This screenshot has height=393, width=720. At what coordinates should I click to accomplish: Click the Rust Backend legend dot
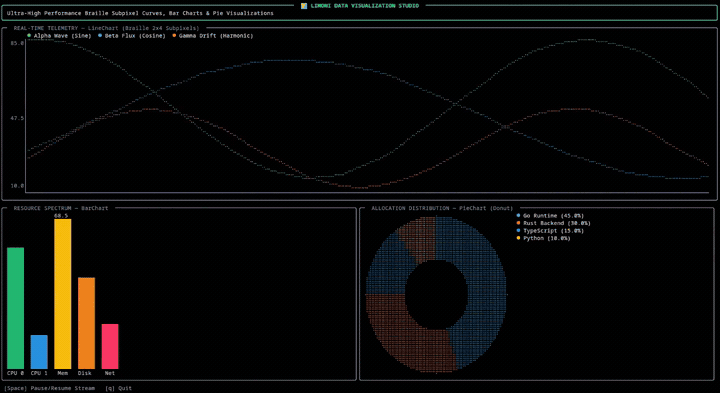click(x=518, y=223)
